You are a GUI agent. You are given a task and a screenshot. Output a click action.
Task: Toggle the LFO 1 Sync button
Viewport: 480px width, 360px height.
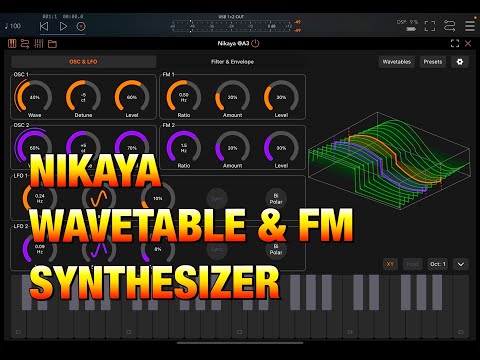tap(217, 199)
